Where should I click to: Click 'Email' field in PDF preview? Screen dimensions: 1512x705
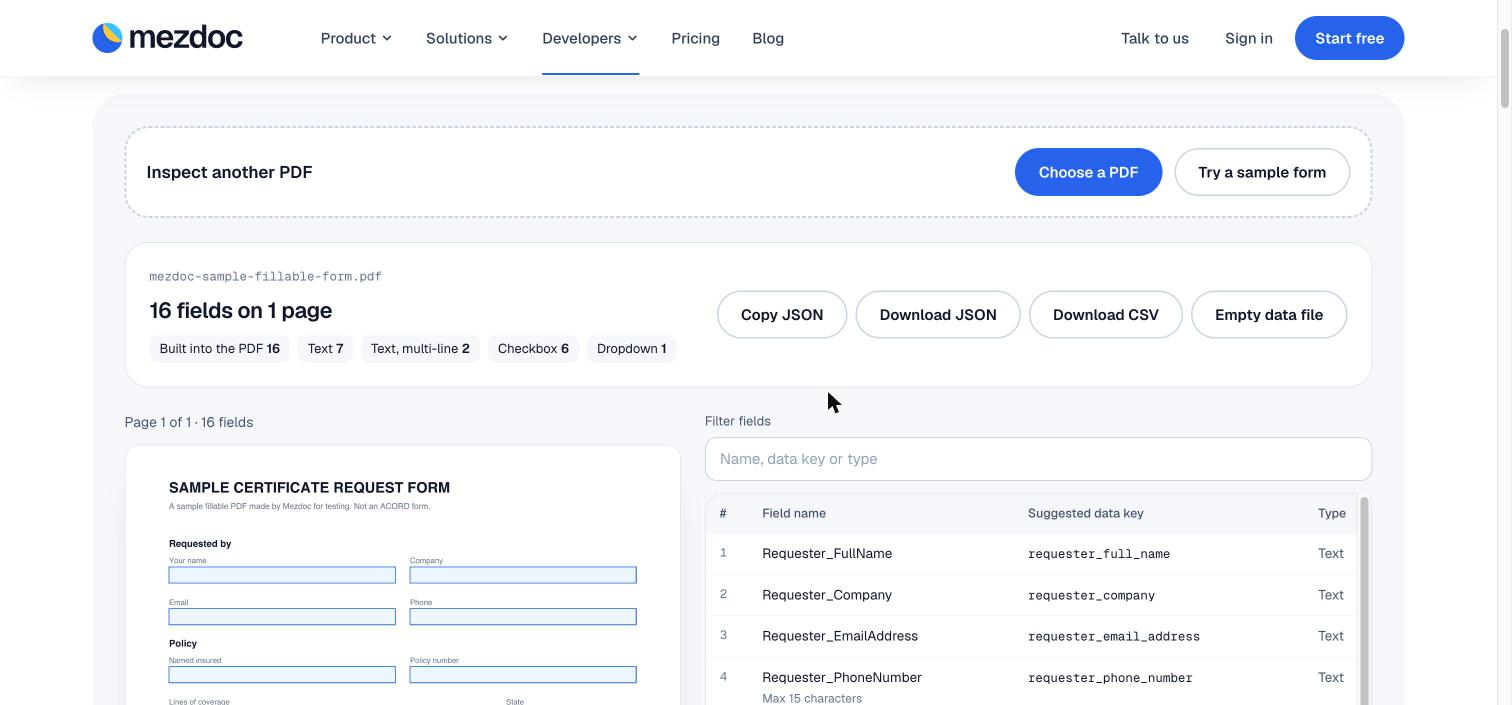coord(282,617)
